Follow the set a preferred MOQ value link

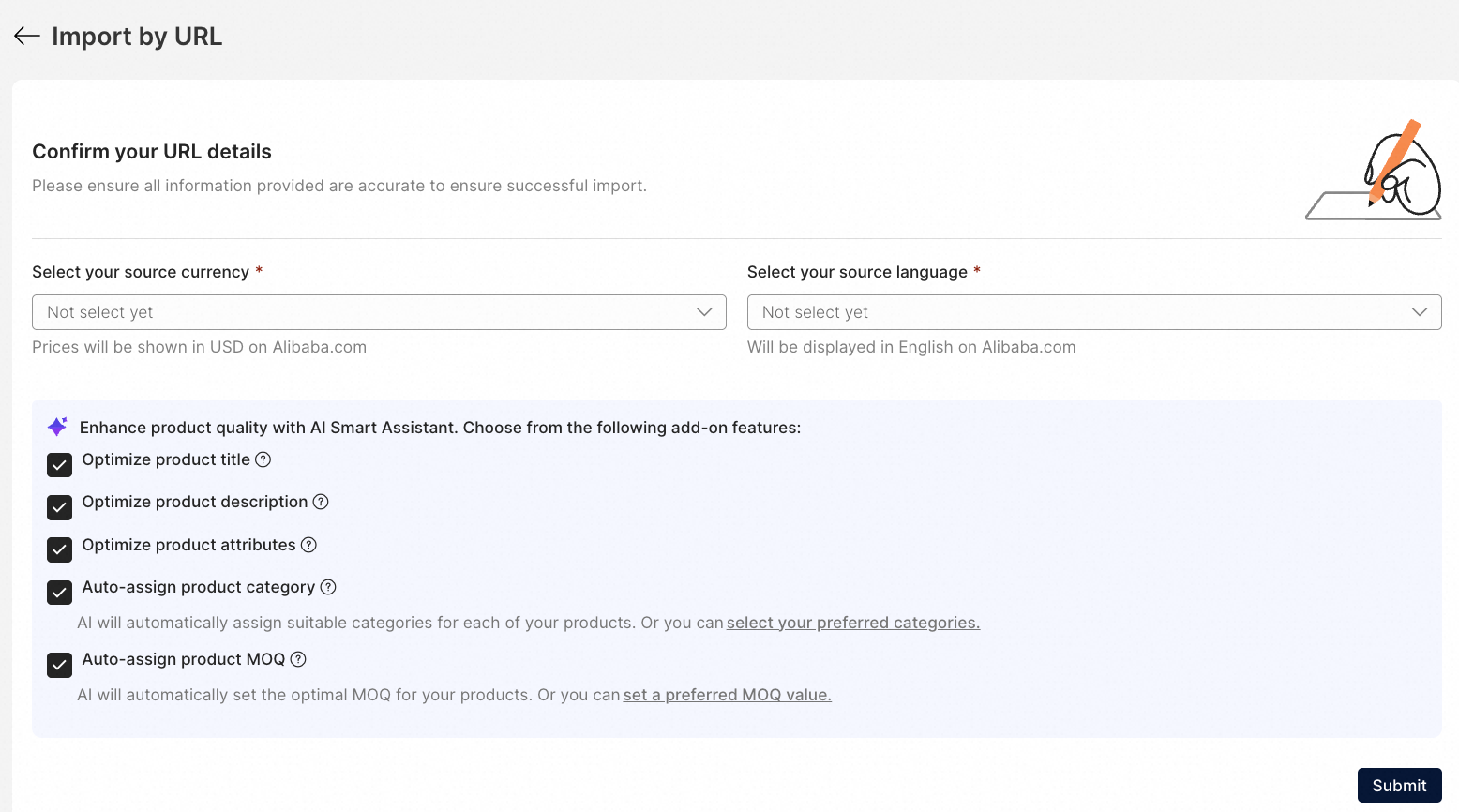(x=728, y=695)
